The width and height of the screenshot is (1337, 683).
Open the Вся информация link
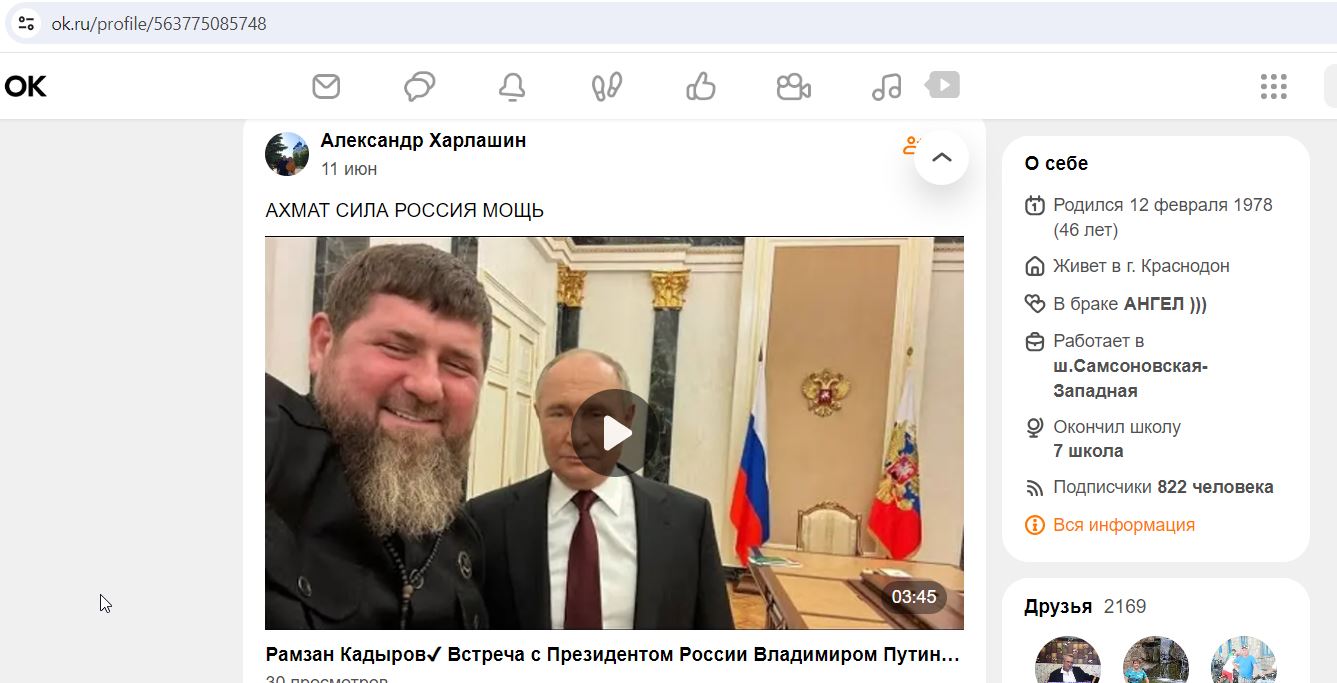pyautogui.click(x=1123, y=525)
